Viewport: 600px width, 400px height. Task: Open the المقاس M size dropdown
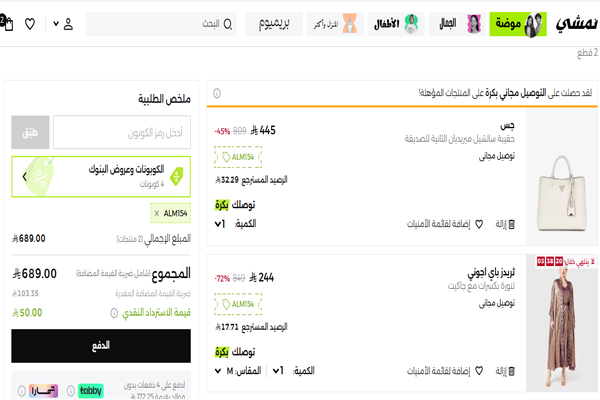click(x=238, y=371)
